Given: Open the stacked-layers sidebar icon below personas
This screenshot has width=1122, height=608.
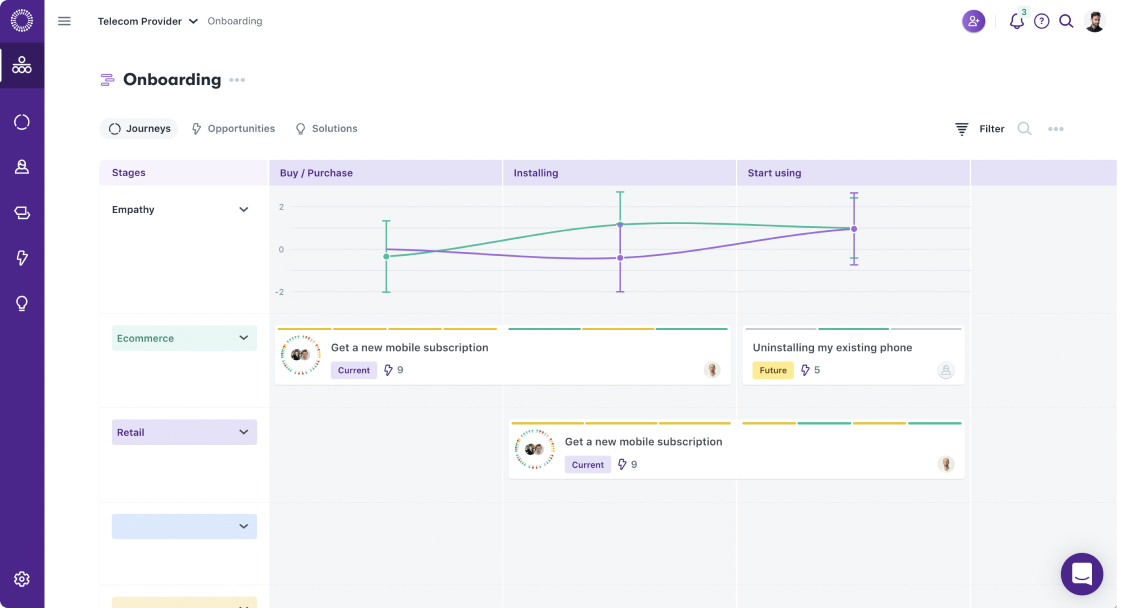Looking at the screenshot, I should point(21,212).
